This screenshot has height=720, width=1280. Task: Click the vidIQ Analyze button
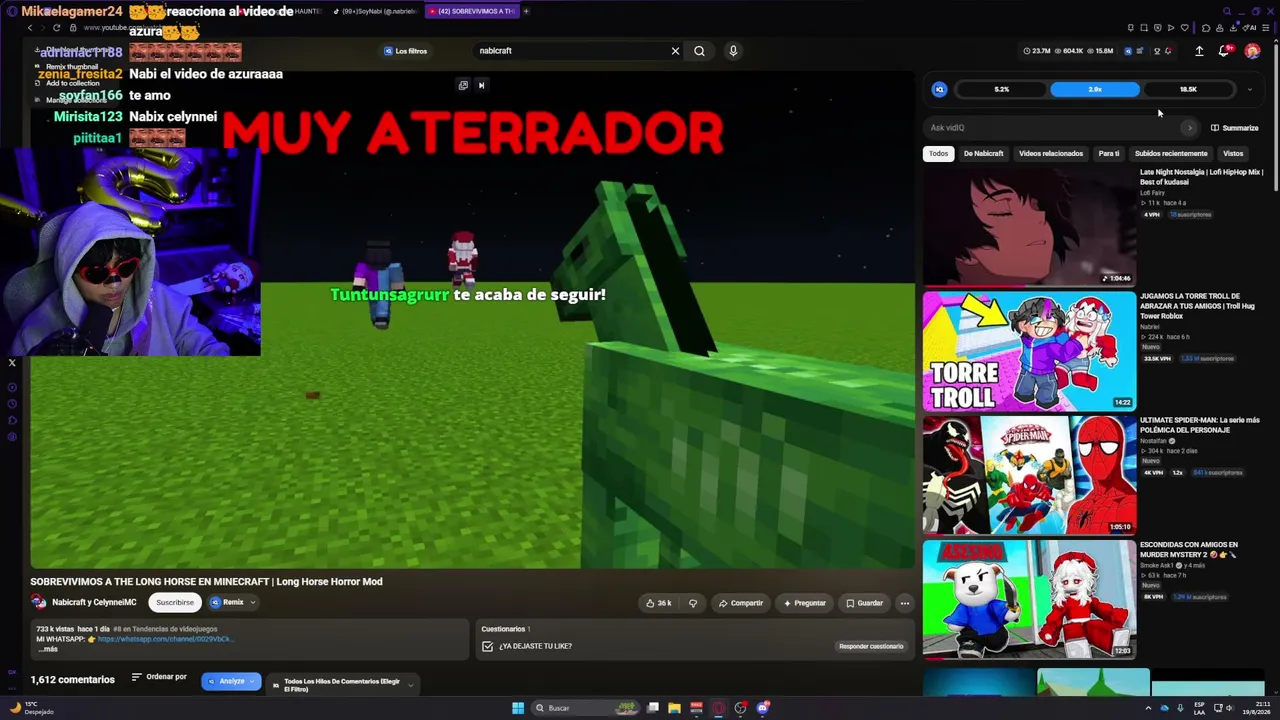[x=231, y=681]
